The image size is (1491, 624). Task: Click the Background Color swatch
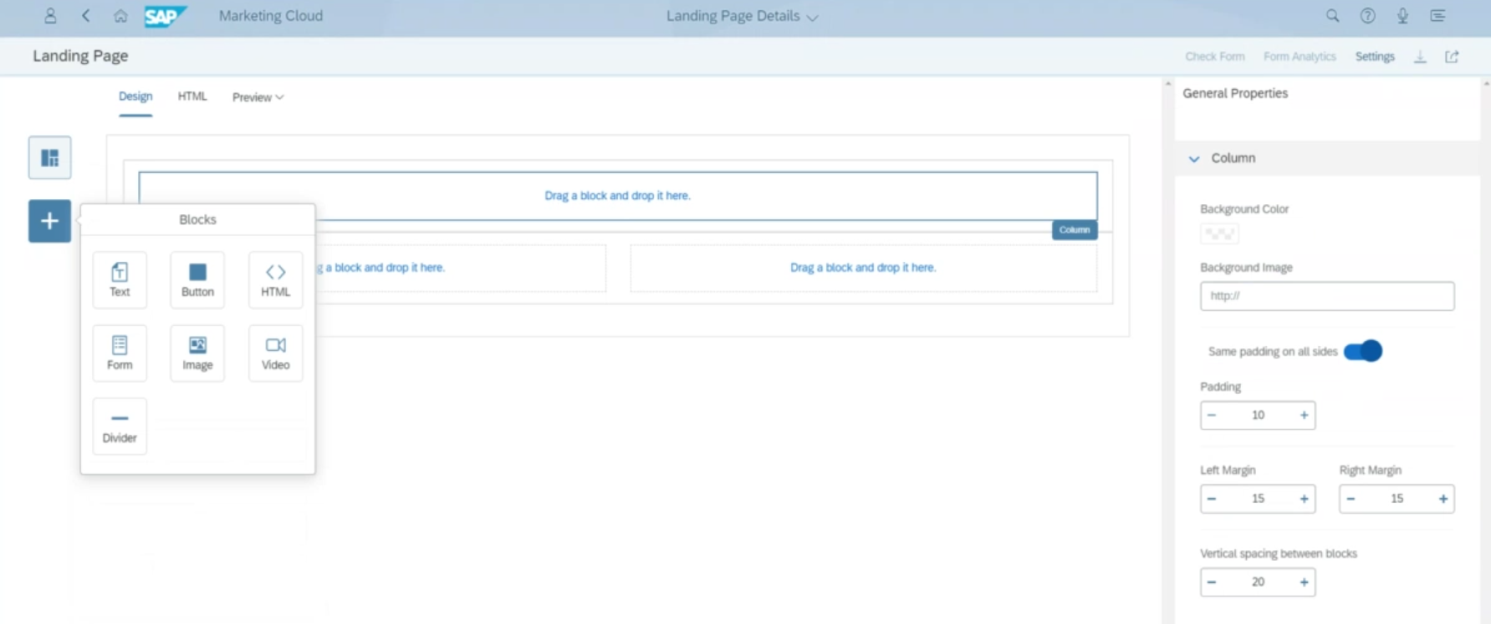1219,234
